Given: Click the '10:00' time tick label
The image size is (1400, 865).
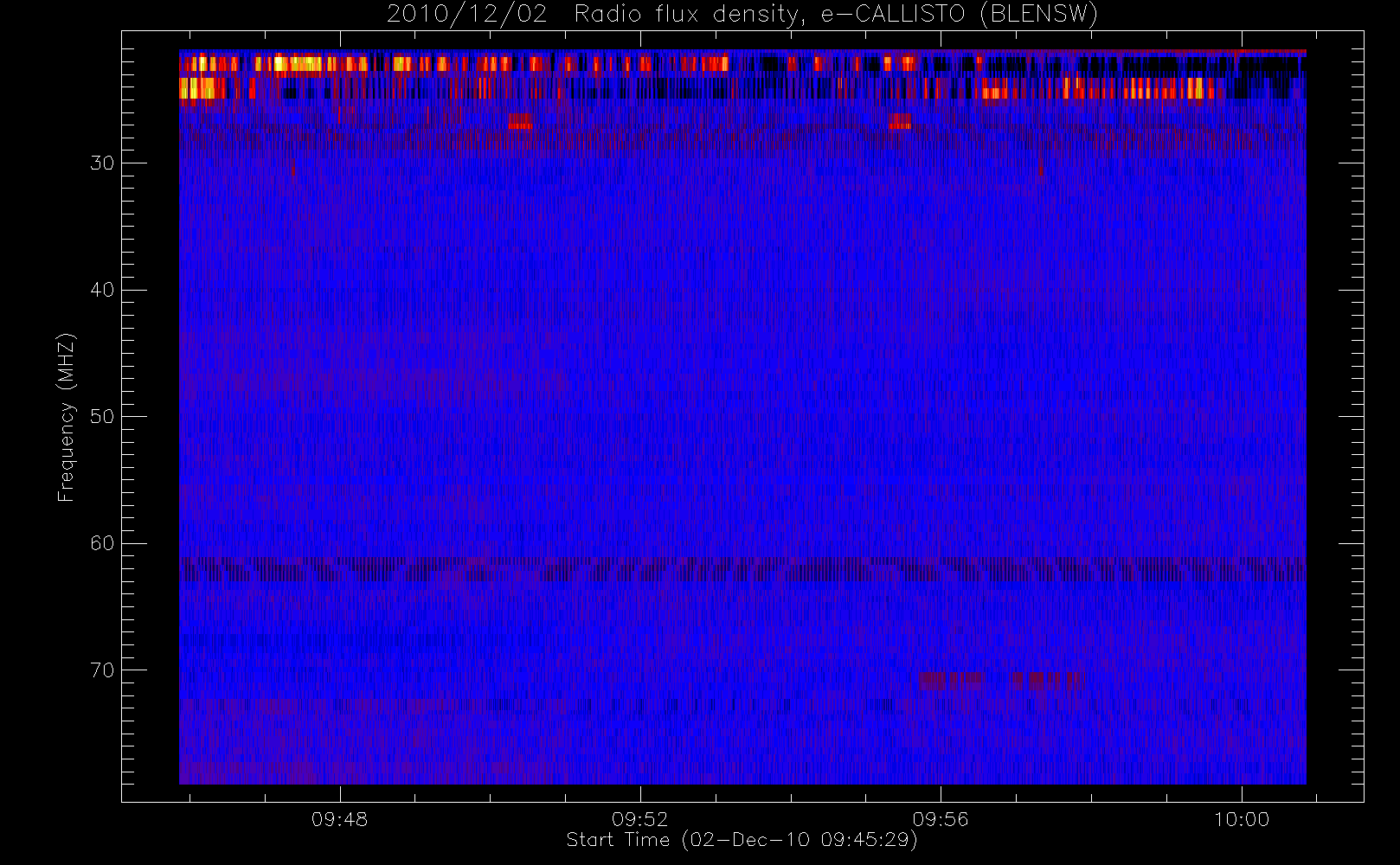Looking at the screenshot, I should click(1242, 819).
